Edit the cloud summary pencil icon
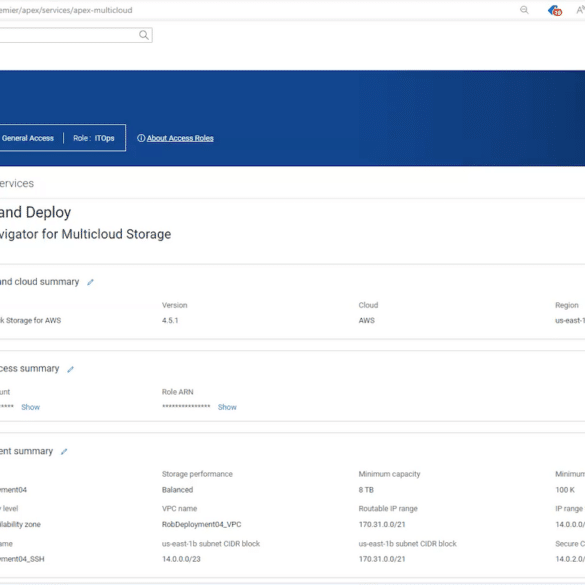585x585 pixels. coord(90,282)
